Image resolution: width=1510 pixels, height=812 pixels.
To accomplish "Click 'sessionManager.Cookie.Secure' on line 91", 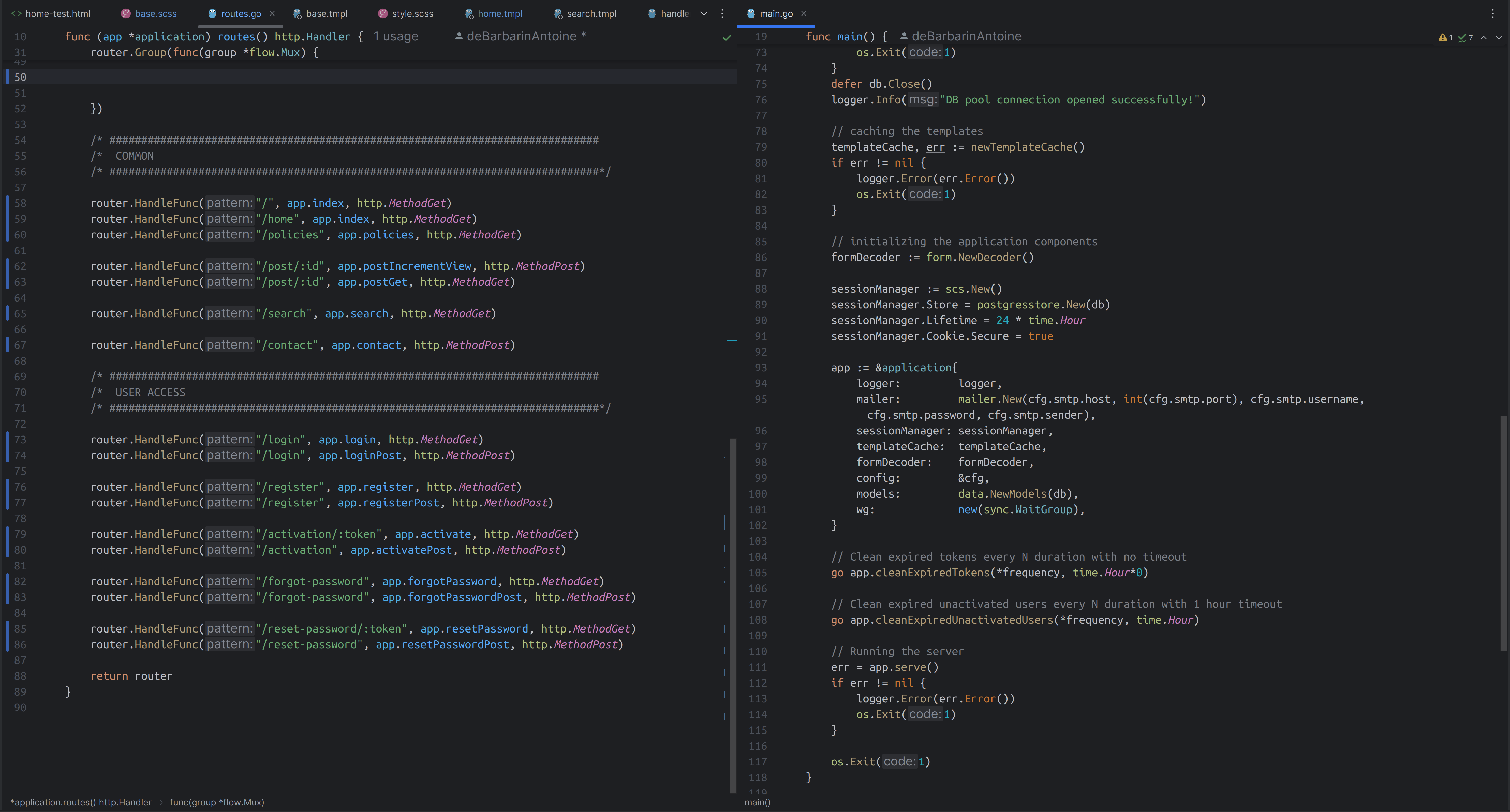I will tap(920, 336).
